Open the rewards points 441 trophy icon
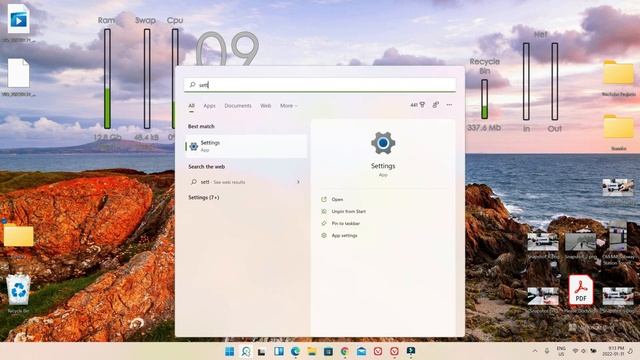Image resolution: width=640 pixels, height=360 pixels. pos(418,105)
